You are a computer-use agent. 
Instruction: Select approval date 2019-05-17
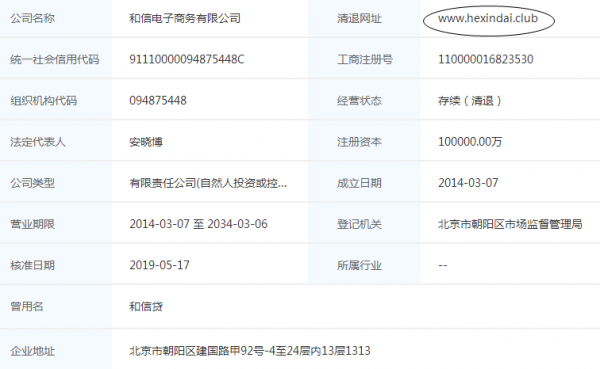click(x=159, y=265)
